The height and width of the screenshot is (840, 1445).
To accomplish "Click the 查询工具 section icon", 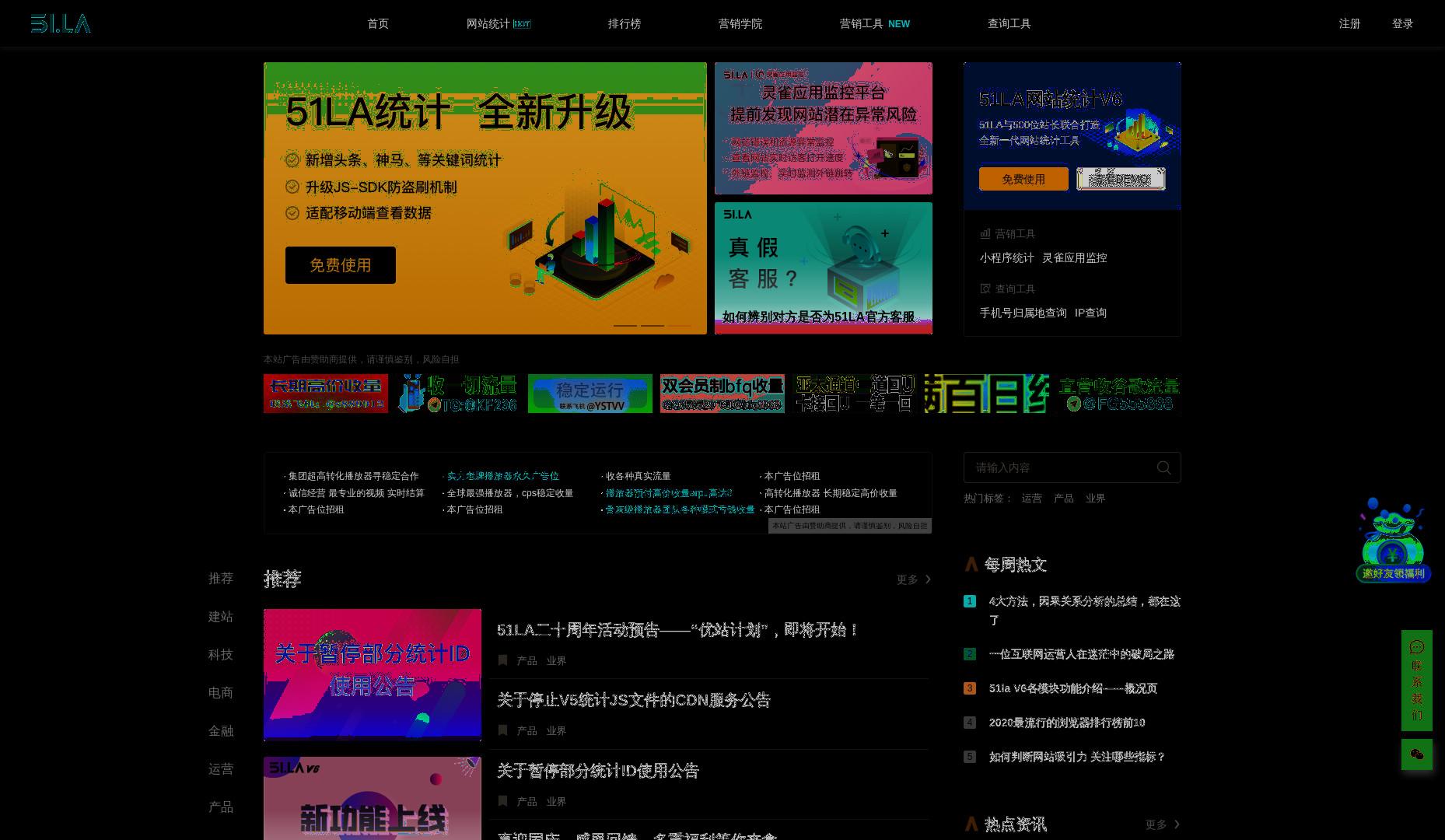I will [x=985, y=289].
